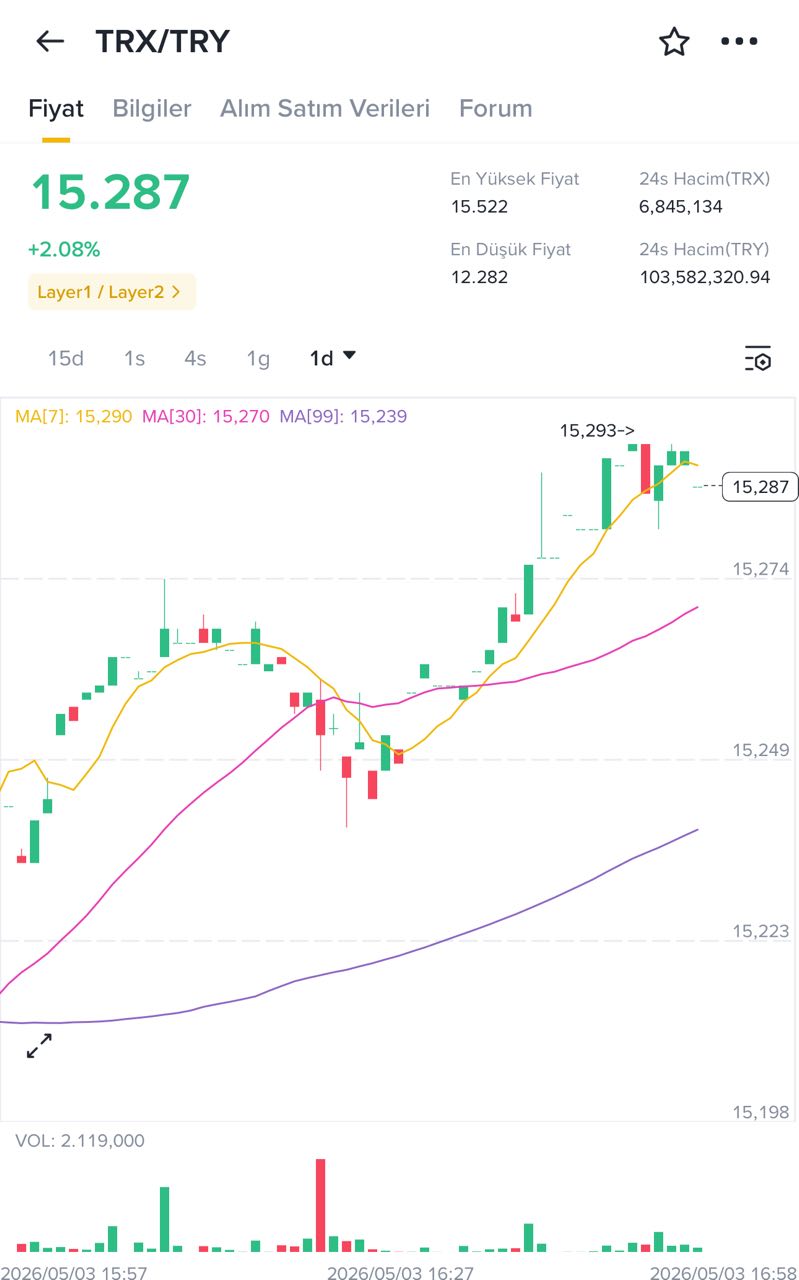Open the three-dot more options menu
This screenshot has height=1280, width=799.
[x=739, y=41]
